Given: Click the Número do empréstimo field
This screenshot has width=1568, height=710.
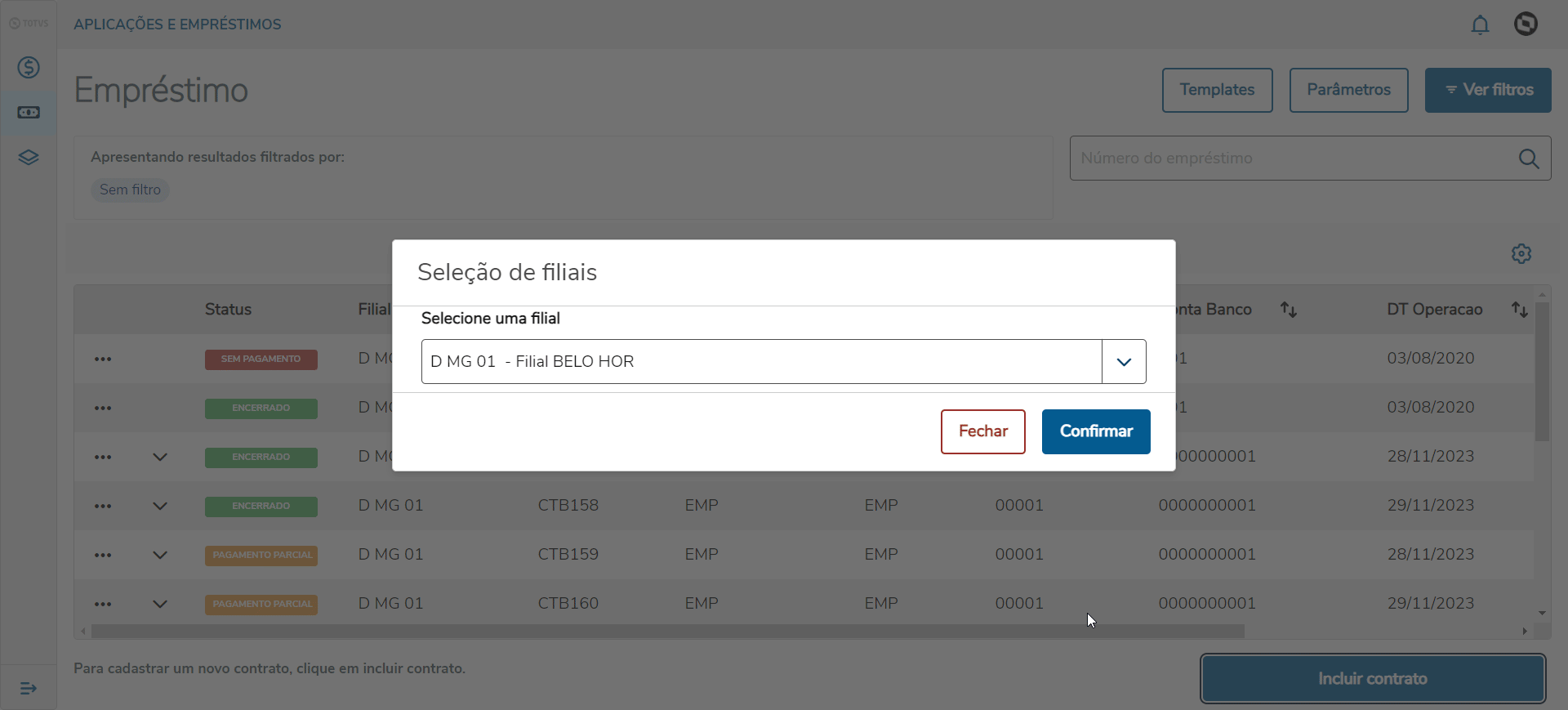Looking at the screenshot, I should [x=1290, y=159].
